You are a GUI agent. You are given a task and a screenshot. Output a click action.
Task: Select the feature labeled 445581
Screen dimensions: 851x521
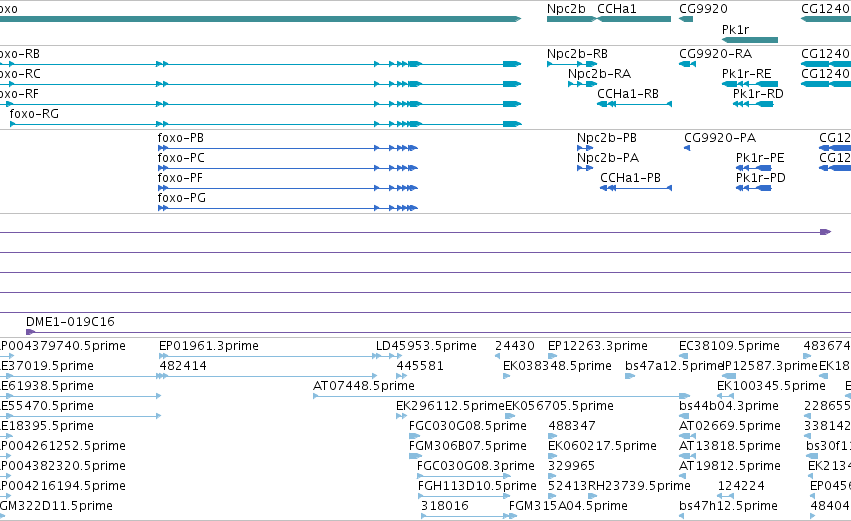click(420, 366)
